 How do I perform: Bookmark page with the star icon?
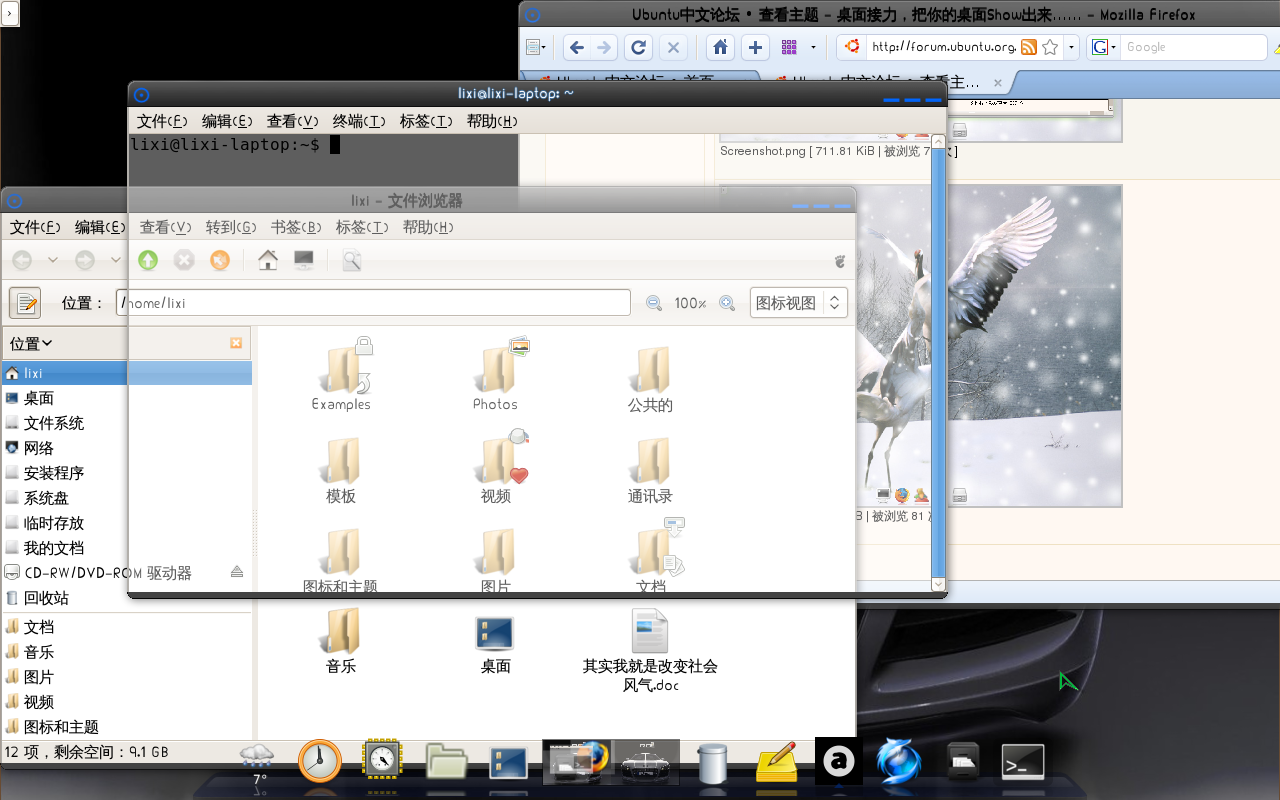click(x=1050, y=47)
